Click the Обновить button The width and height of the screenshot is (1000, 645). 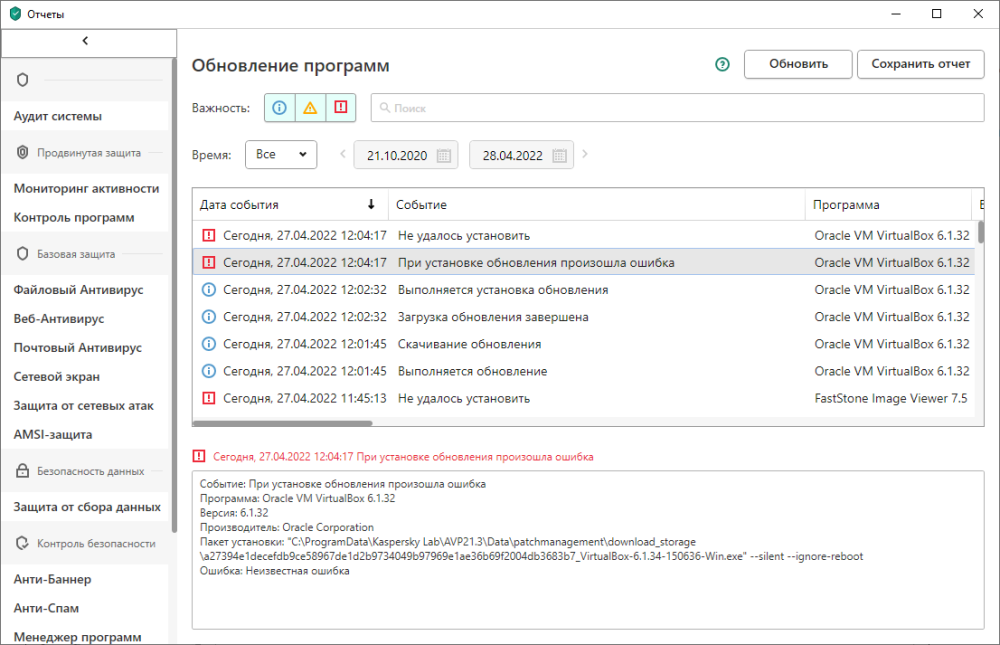point(797,64)
